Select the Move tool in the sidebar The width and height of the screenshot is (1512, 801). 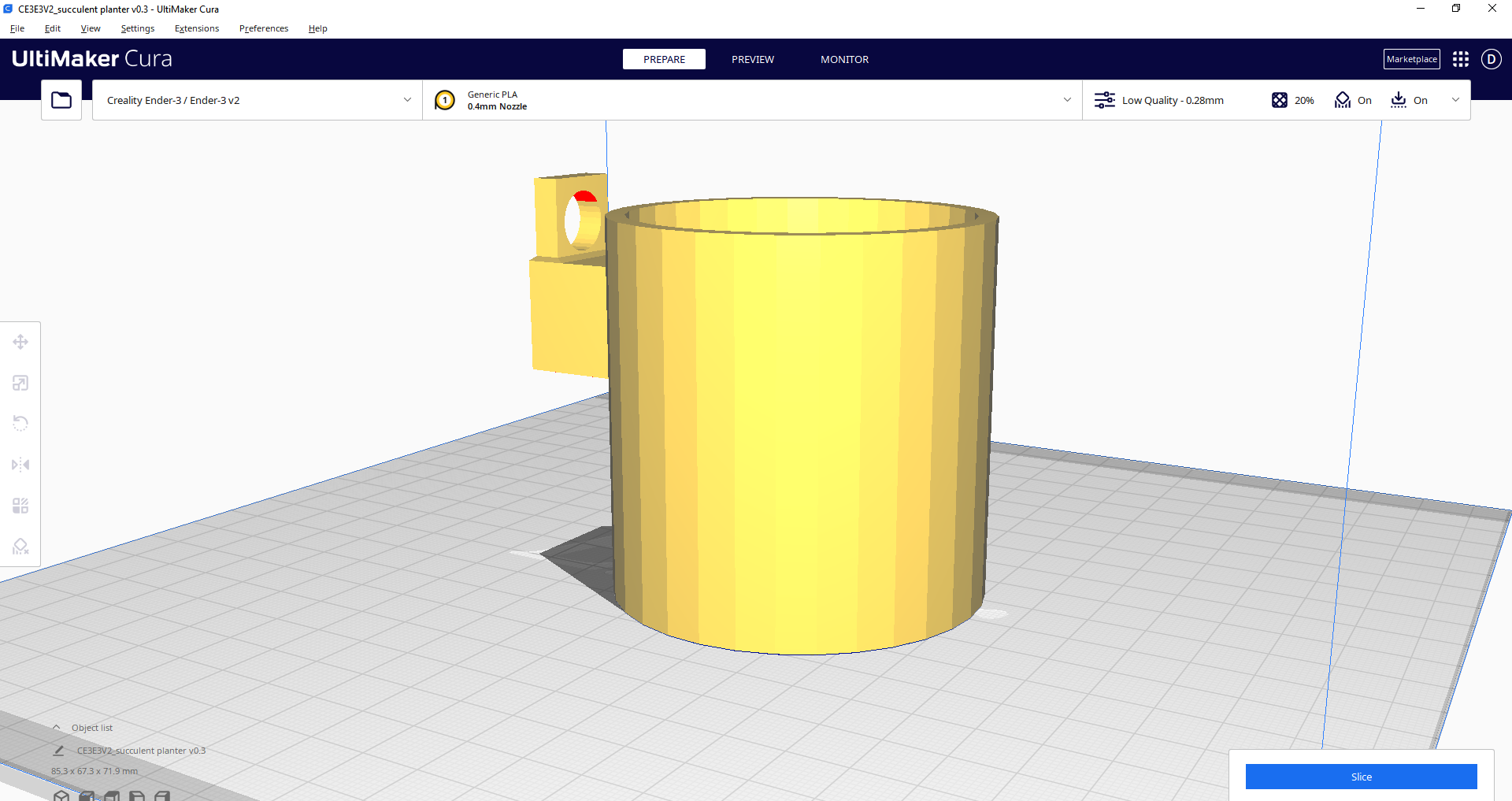click(20, 342)
